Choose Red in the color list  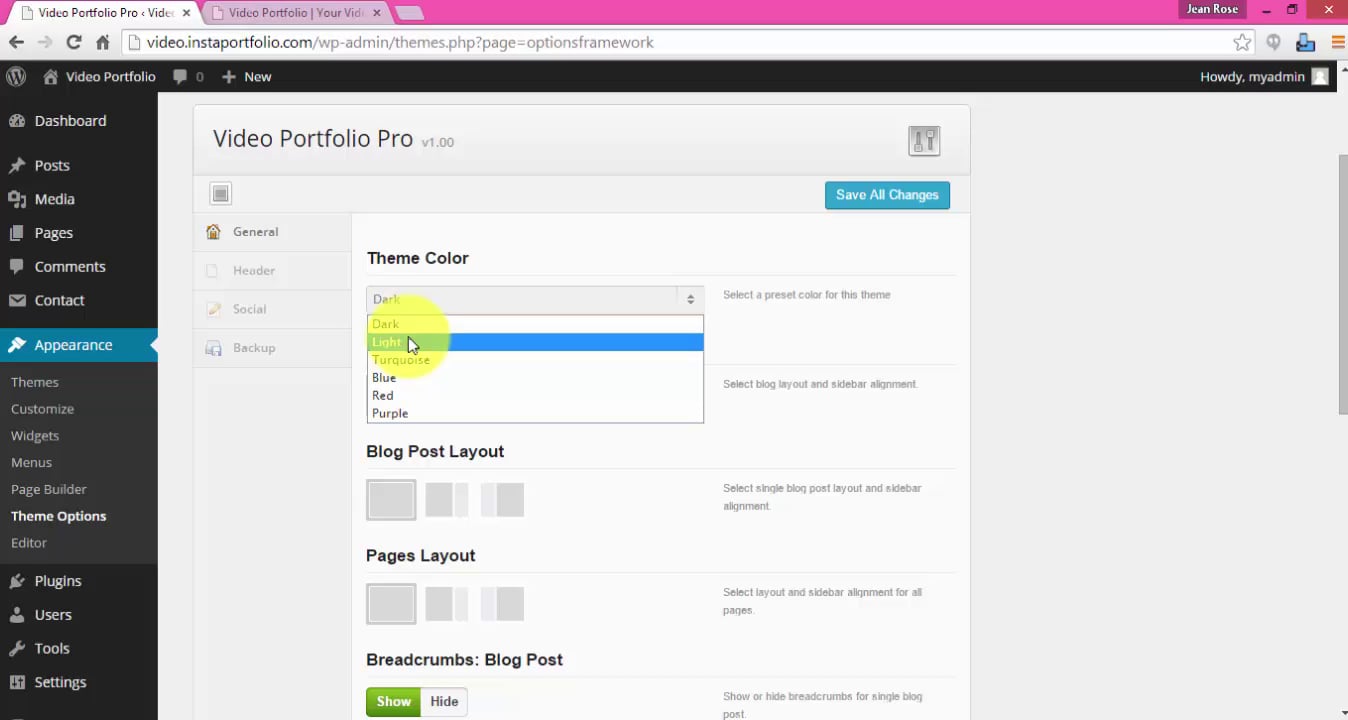pyautogui.click(x=535, y=396)
